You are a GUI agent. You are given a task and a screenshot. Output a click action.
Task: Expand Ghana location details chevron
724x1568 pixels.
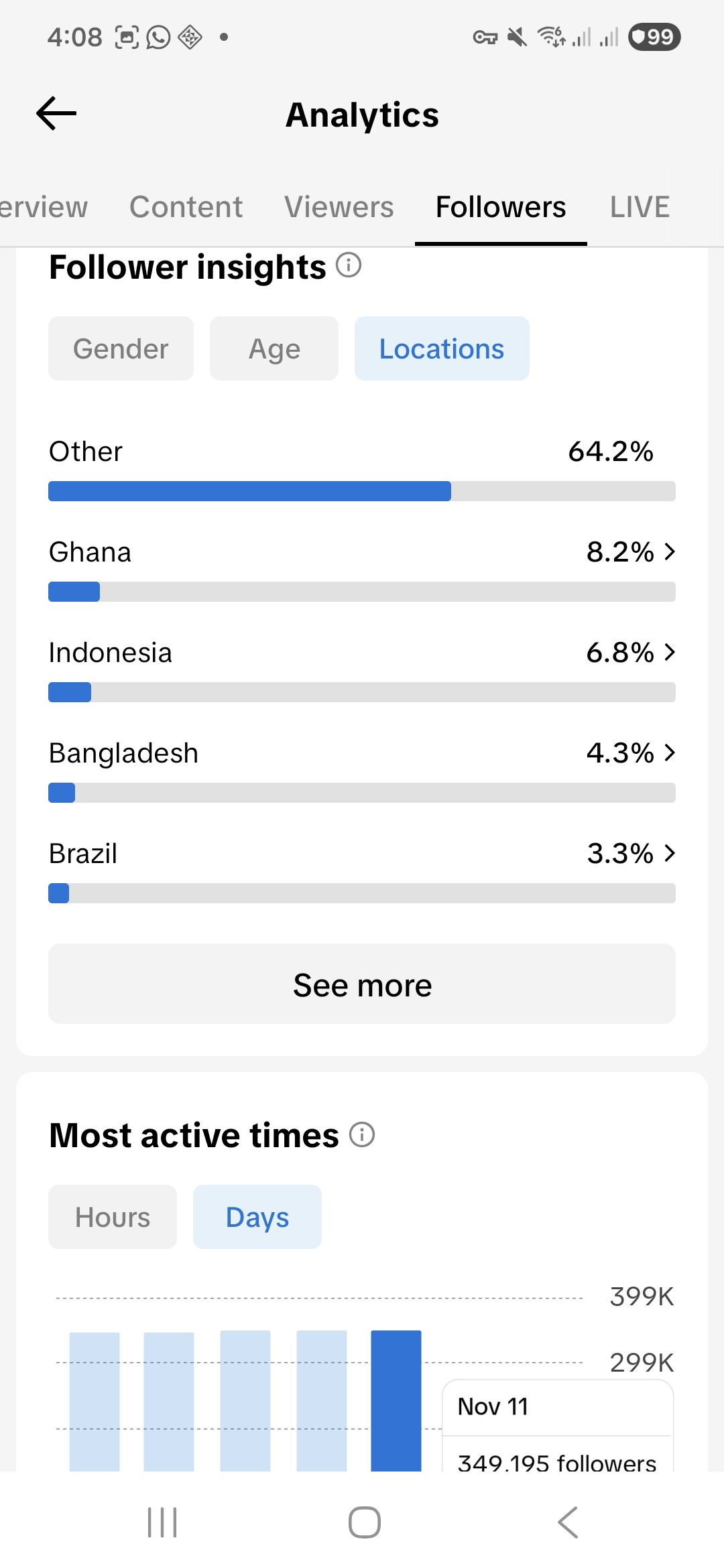click(670, 551)
